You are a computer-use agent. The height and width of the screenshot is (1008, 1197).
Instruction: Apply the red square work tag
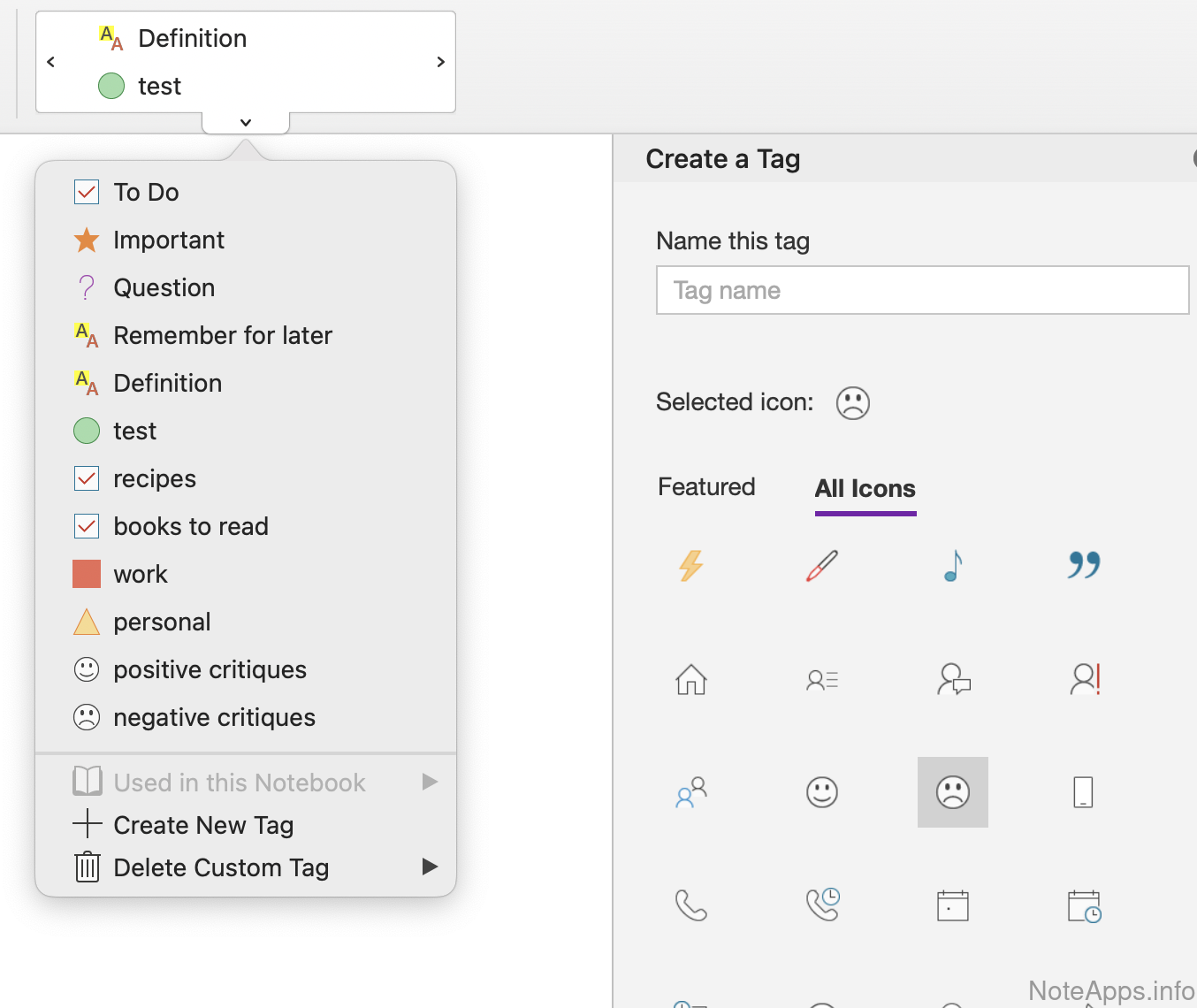pyautogui.click(x=140, y=575)
